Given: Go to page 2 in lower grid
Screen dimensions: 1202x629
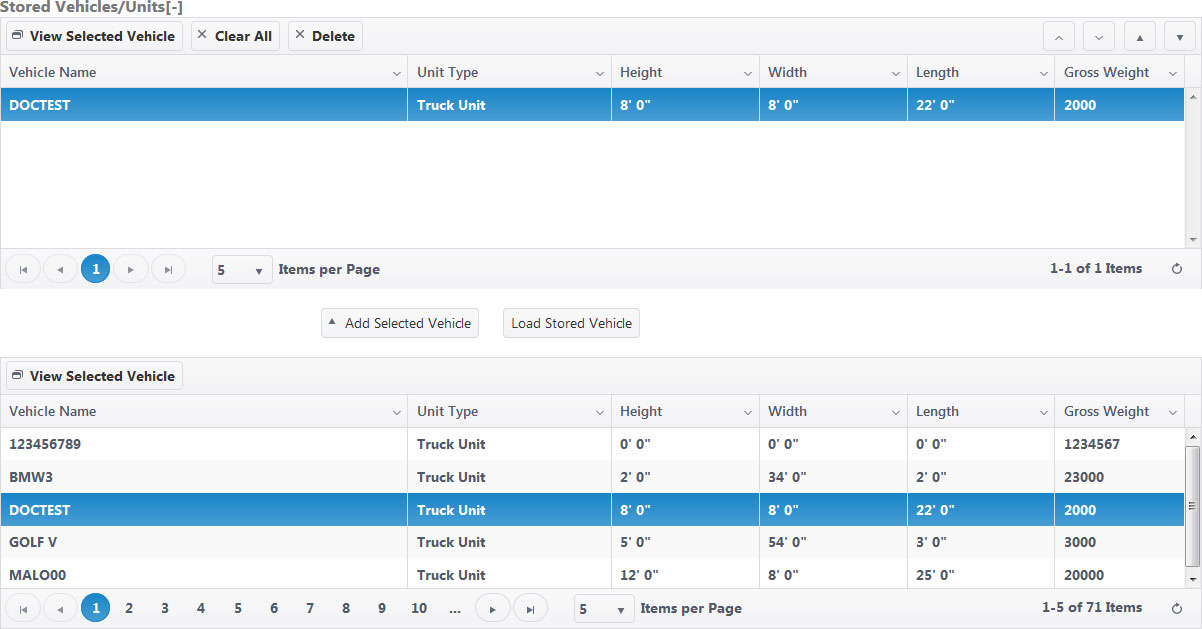Looking at the screenshot, I should (129, 608).
